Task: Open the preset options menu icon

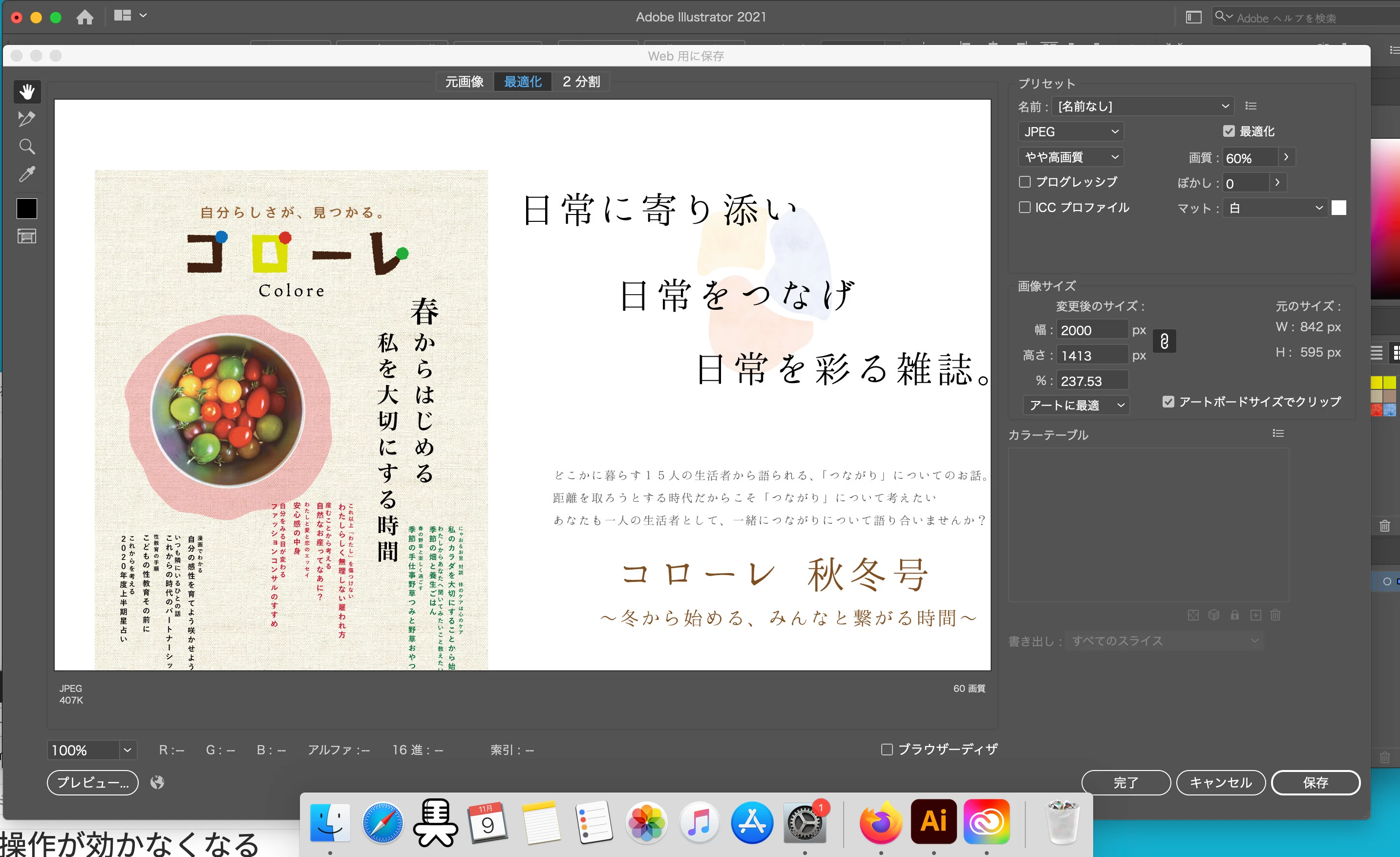Action: pos(1251,106)
